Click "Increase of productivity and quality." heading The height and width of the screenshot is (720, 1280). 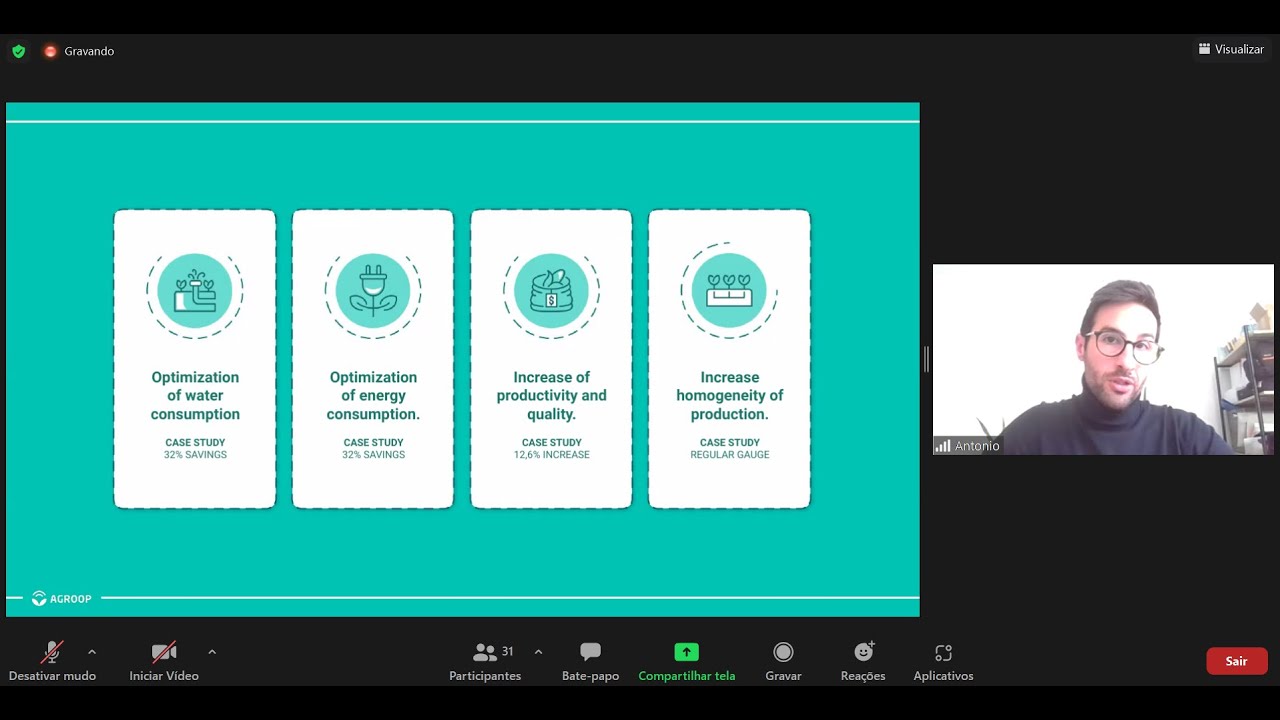[551, 396]
